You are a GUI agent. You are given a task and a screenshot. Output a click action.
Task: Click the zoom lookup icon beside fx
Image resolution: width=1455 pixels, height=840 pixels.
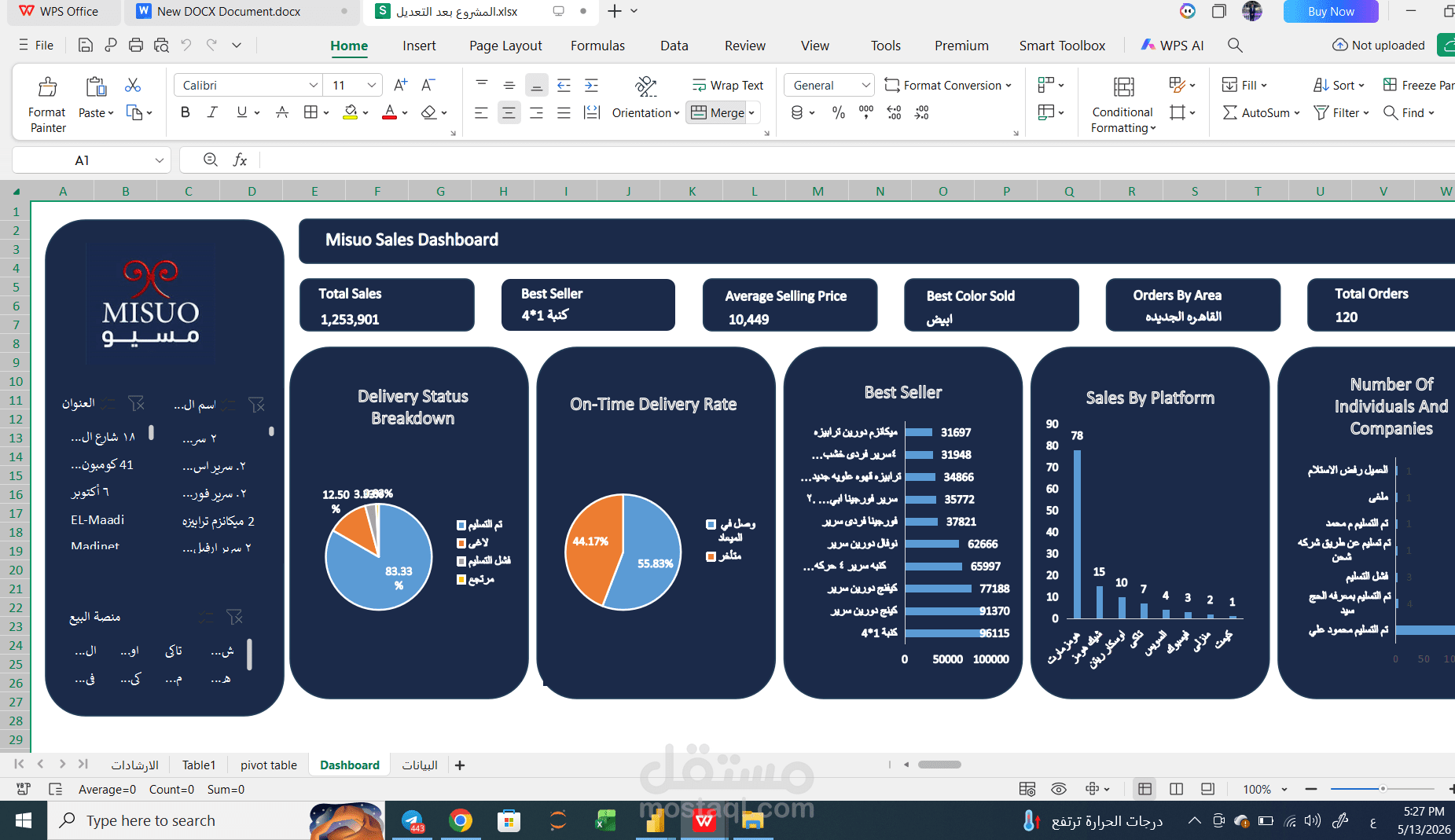(210, 160)
